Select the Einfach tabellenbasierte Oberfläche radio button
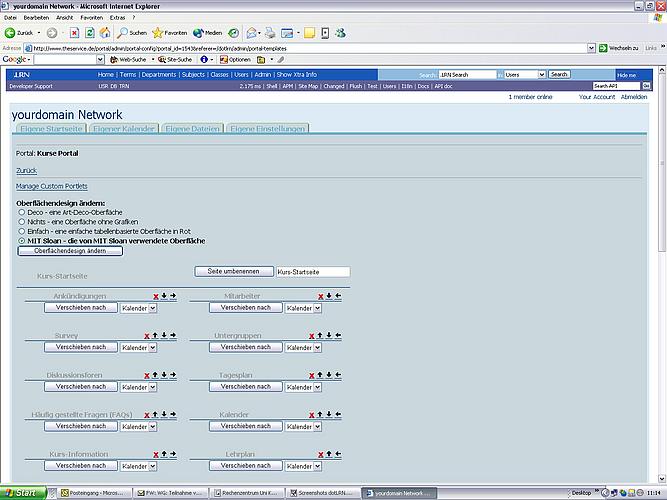This screenshot has height=500, width=667. (22, 231)
